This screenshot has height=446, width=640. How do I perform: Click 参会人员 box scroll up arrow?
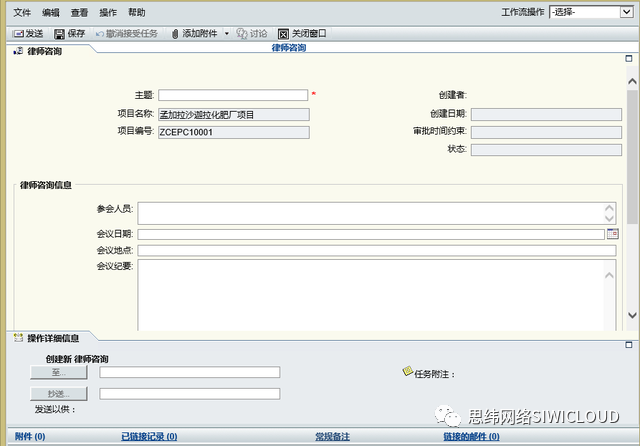pyautogui.click(x=609, y=208)
